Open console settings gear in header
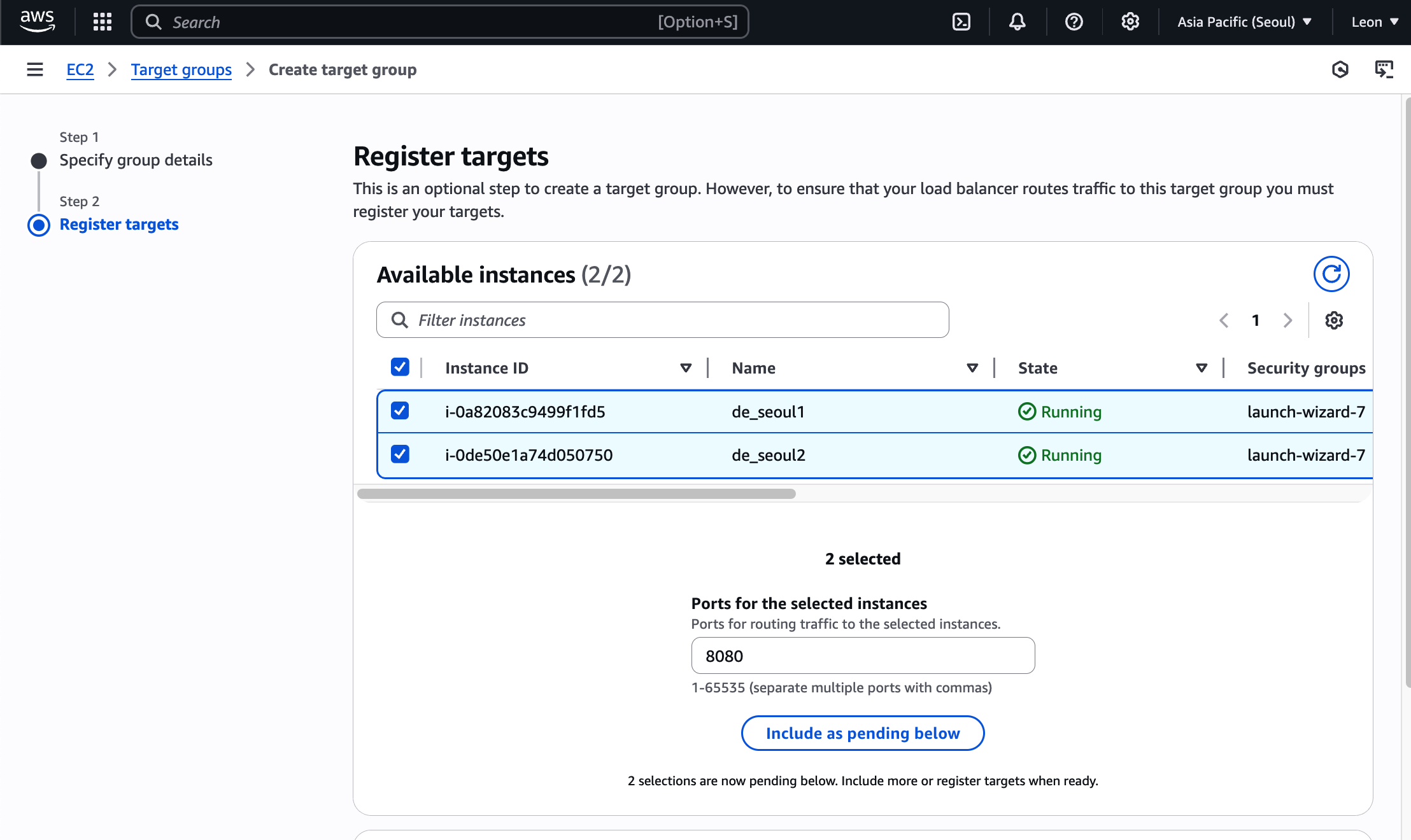1411x840 pixels. coord(1130,22)
